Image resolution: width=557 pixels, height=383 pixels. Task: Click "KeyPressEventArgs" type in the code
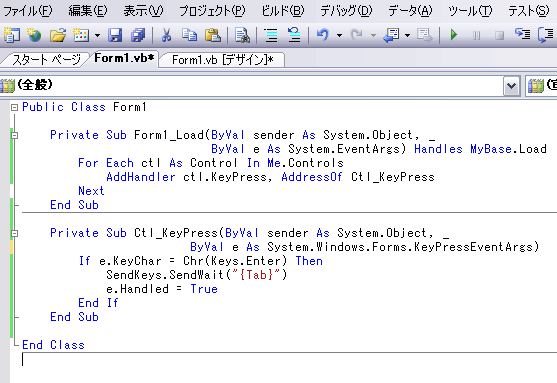473,247
